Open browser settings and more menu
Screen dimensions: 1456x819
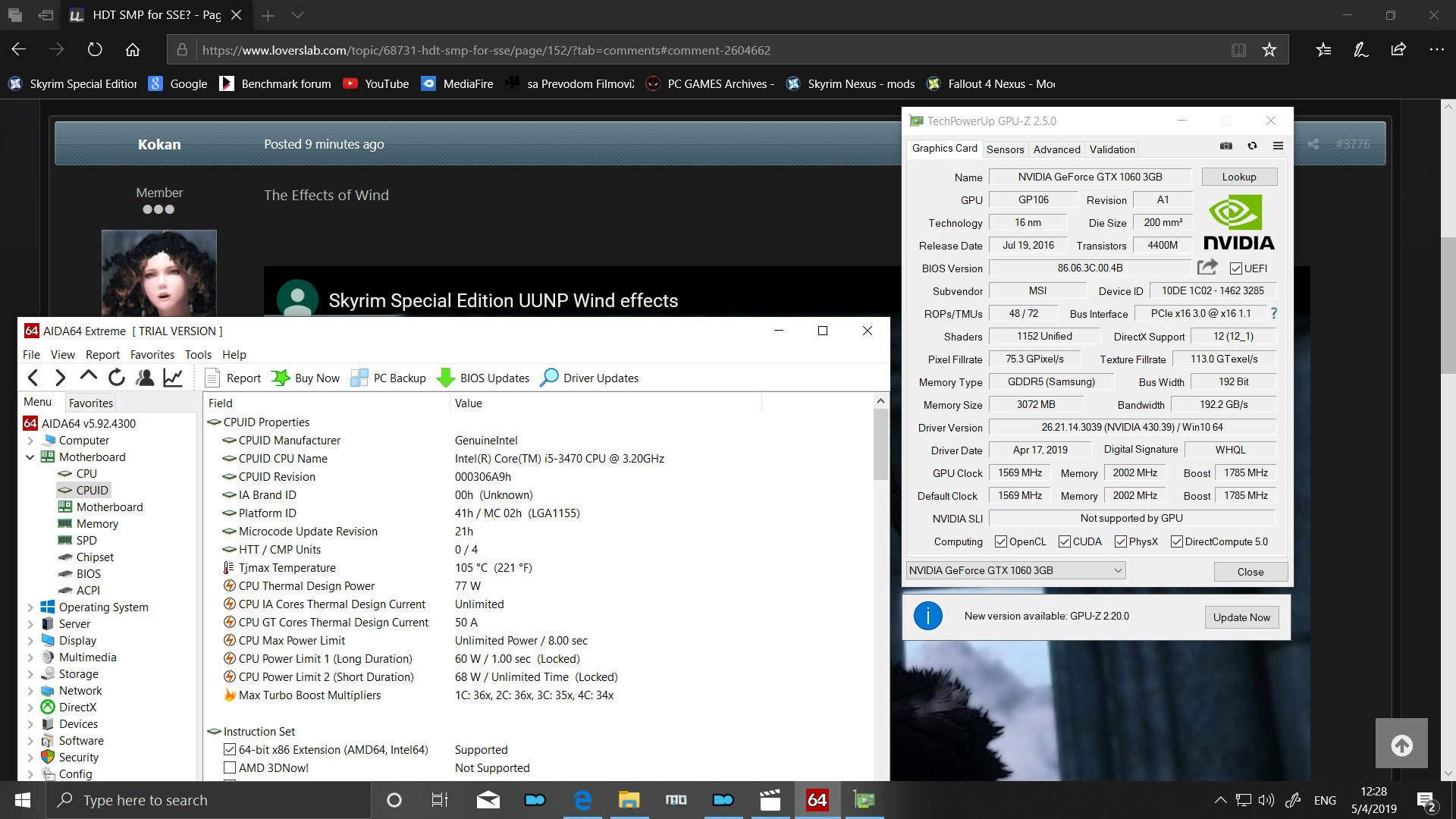coord(1436,50)
